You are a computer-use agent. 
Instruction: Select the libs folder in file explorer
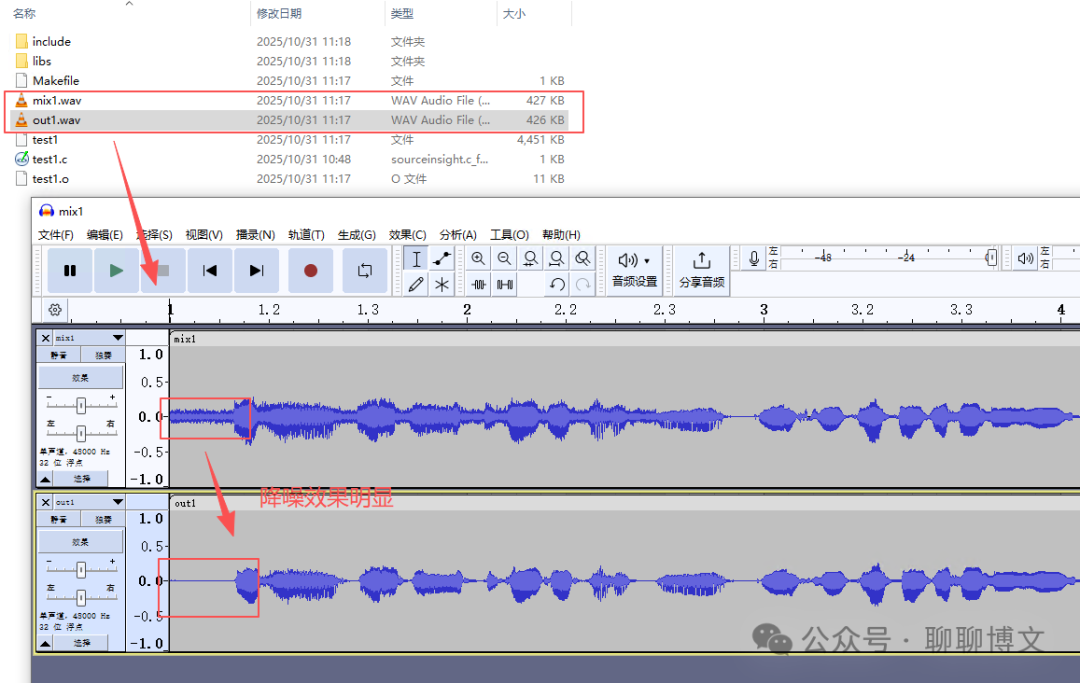[x=41, y=61]
